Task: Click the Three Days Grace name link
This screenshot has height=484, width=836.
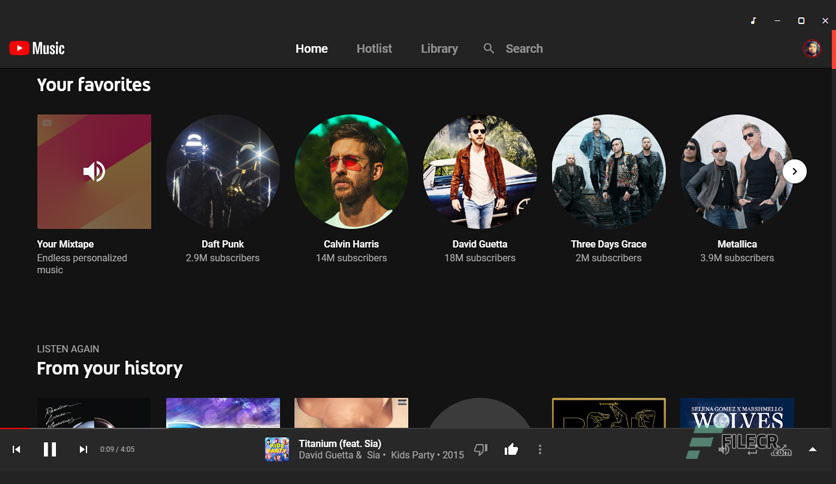Action: point(608,244)
